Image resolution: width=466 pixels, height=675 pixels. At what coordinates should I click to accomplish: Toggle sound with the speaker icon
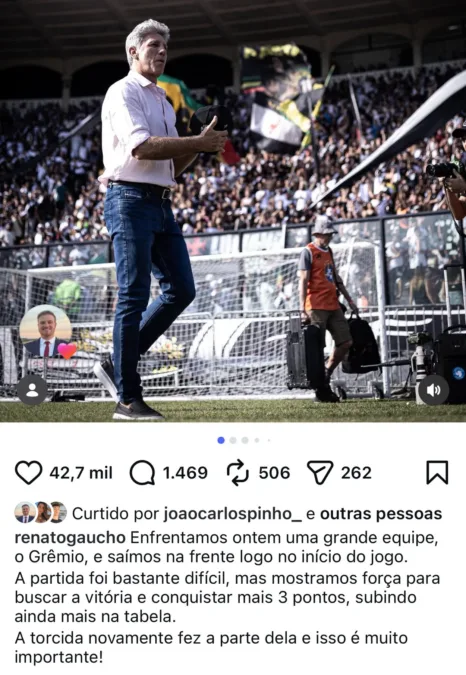pyautogui.click(x=433, y=390)
